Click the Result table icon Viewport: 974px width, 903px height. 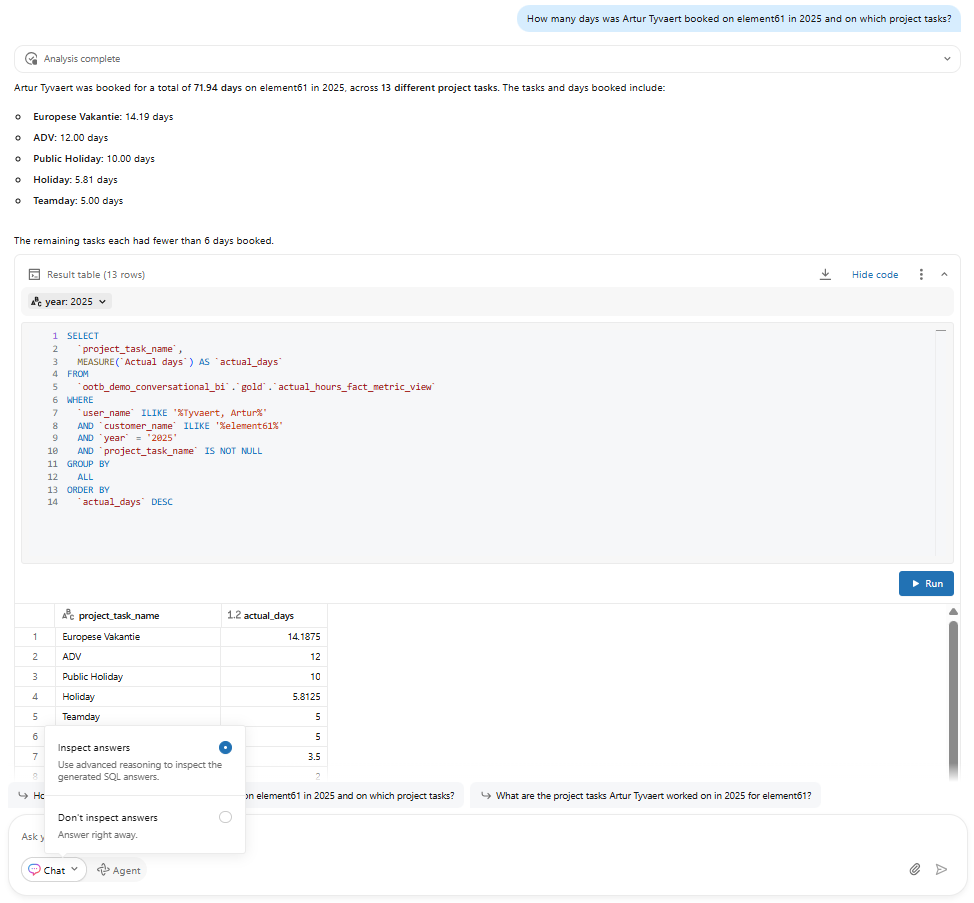point(34,274)
